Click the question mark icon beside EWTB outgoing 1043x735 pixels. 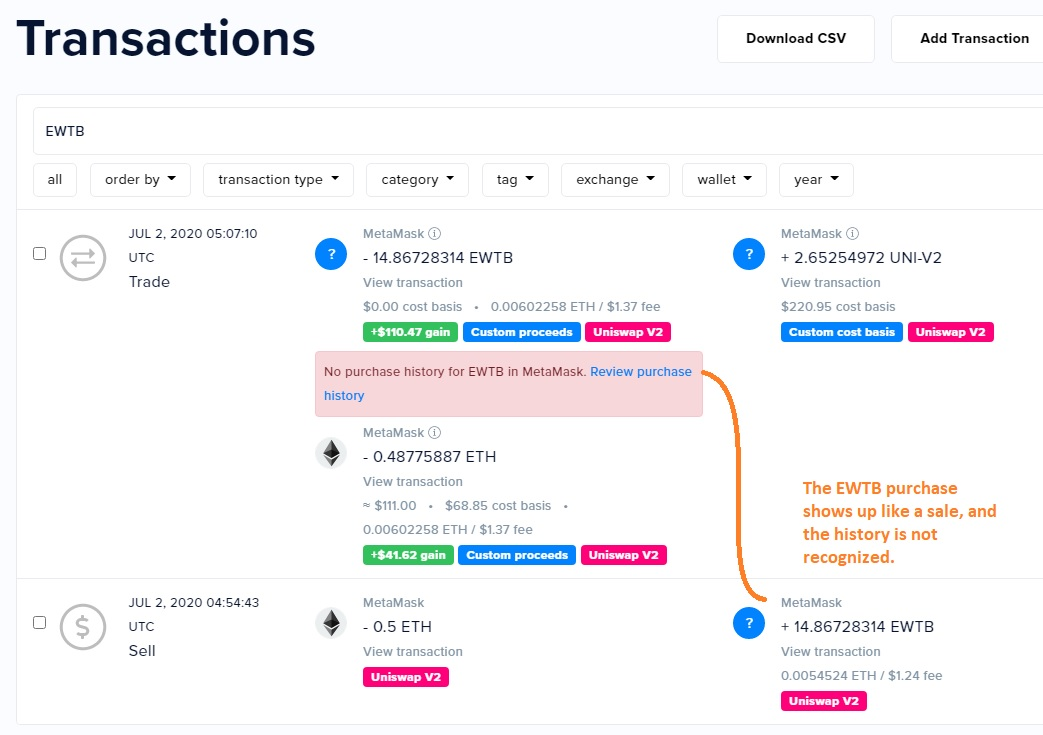(331, 254)
